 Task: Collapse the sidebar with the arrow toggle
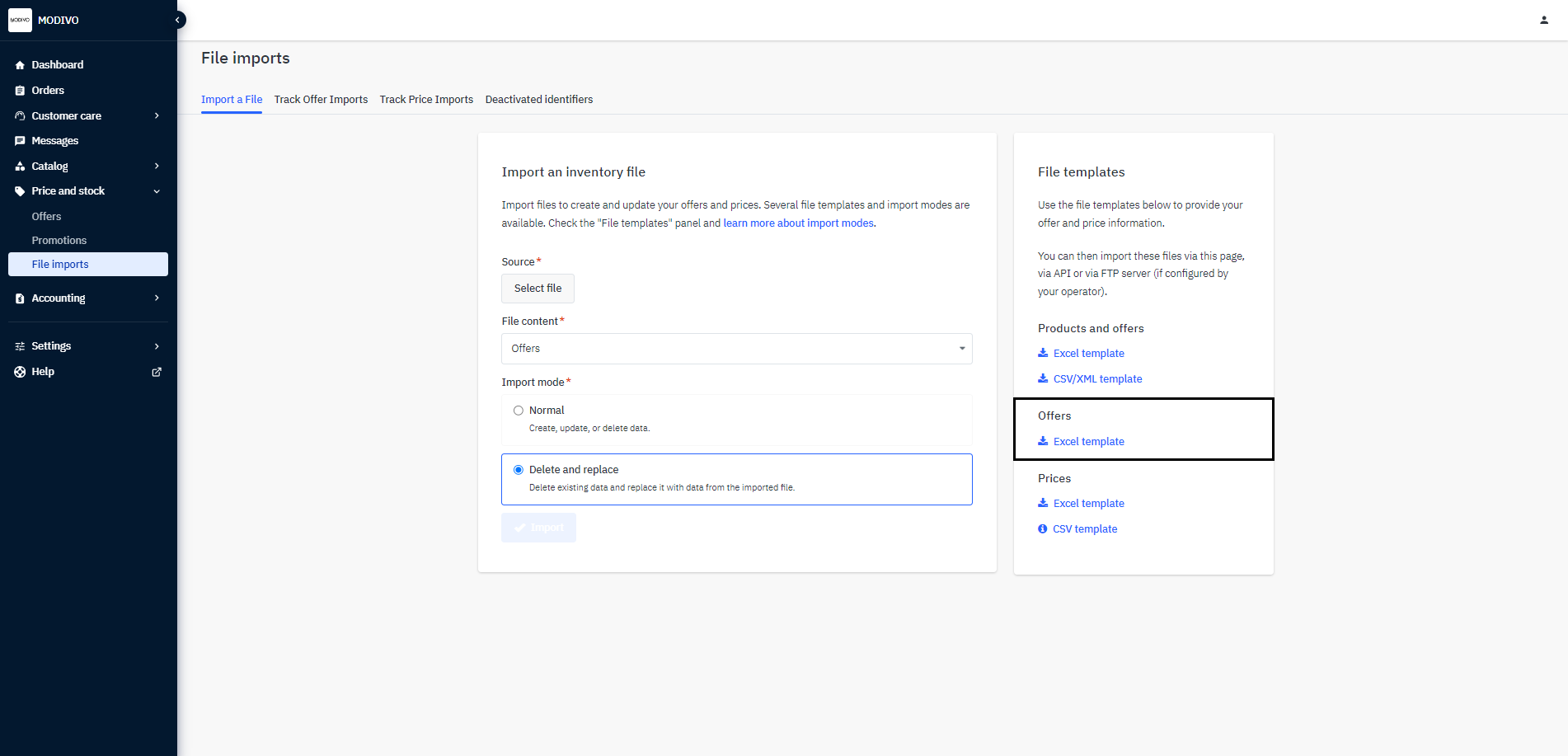click(x=177, y=20)
